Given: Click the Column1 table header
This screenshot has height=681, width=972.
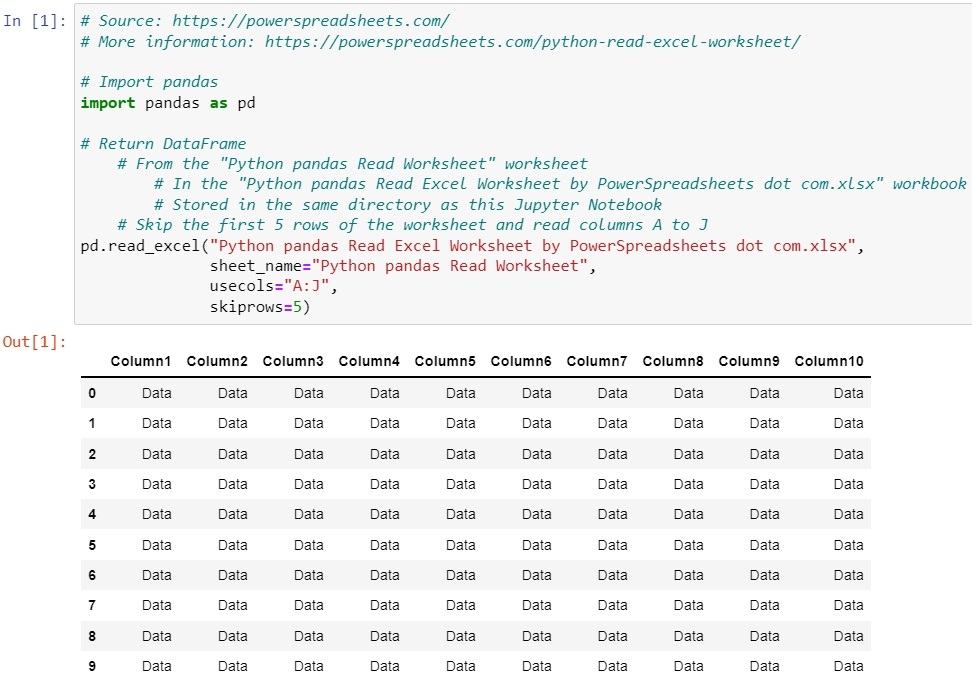Looking at the screenshot, I should 141,361.
